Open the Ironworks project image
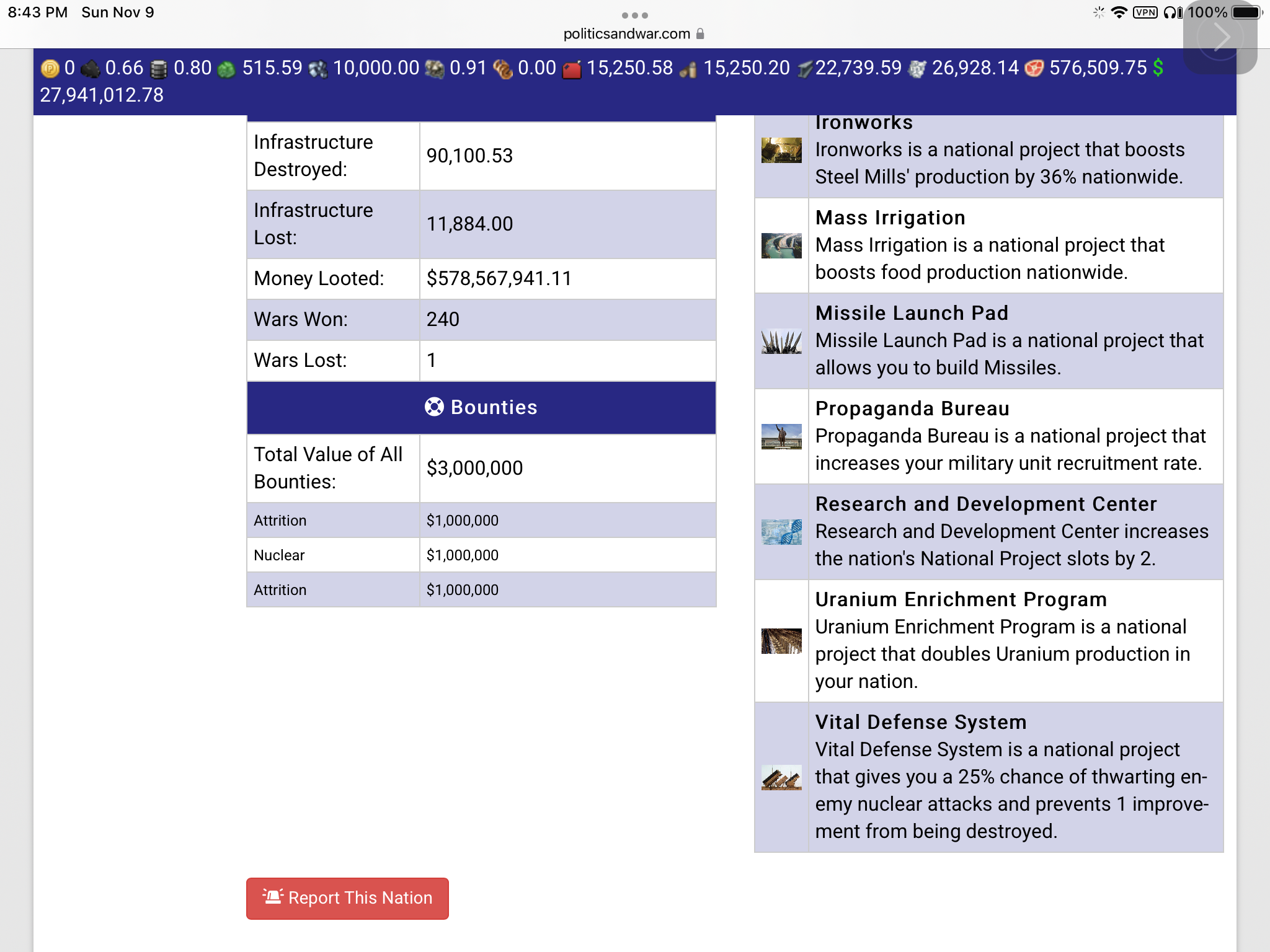This screenshot has width=1270, height=952. point(781,151)
